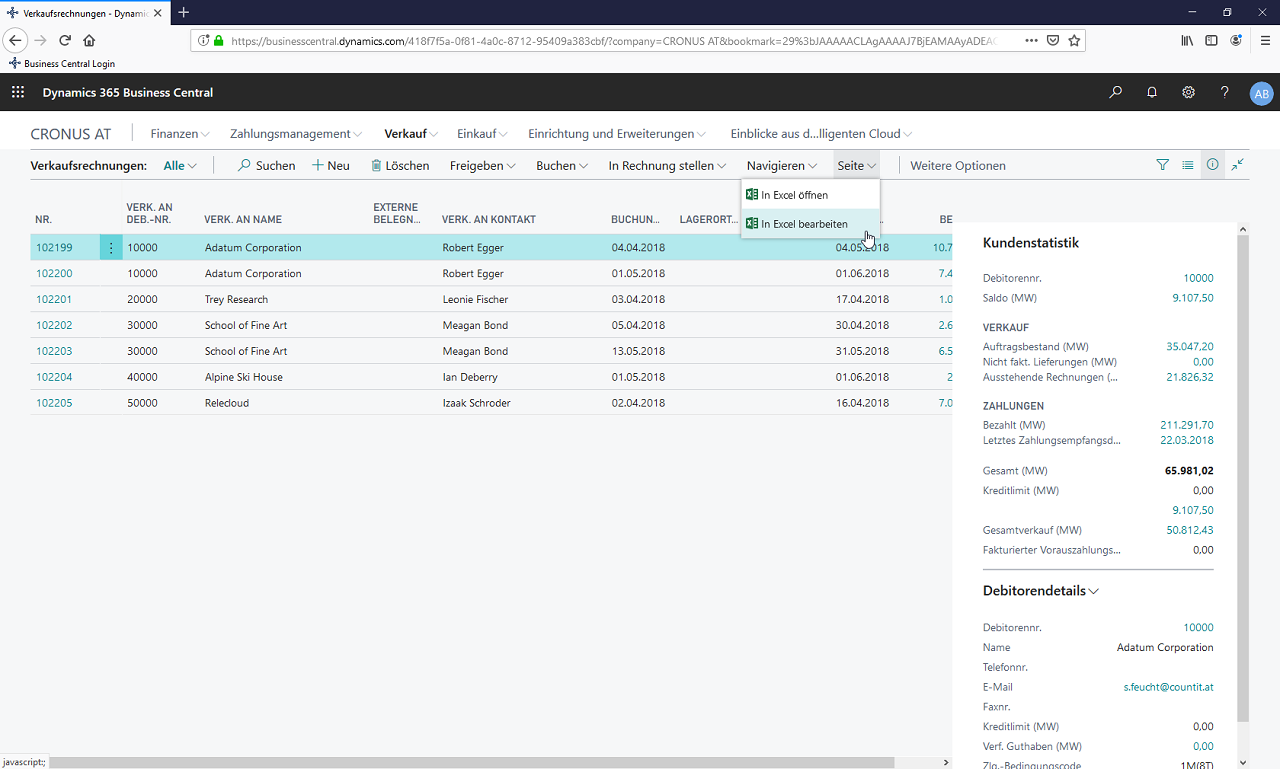Viewport: 1280px width, 769px height.
Task: Create a new invoice with Neu
Action: pyautogui.click(x=331, y=166)
